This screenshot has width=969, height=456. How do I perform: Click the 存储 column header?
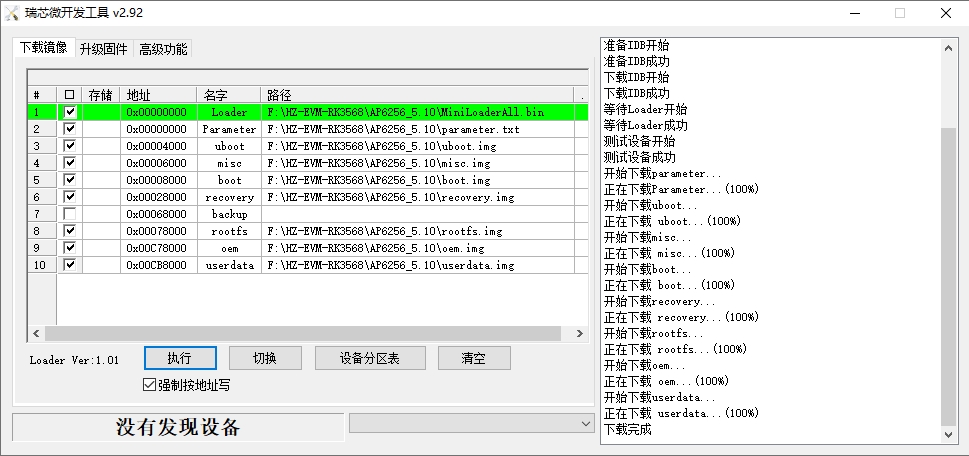click(x=101, y=95)
